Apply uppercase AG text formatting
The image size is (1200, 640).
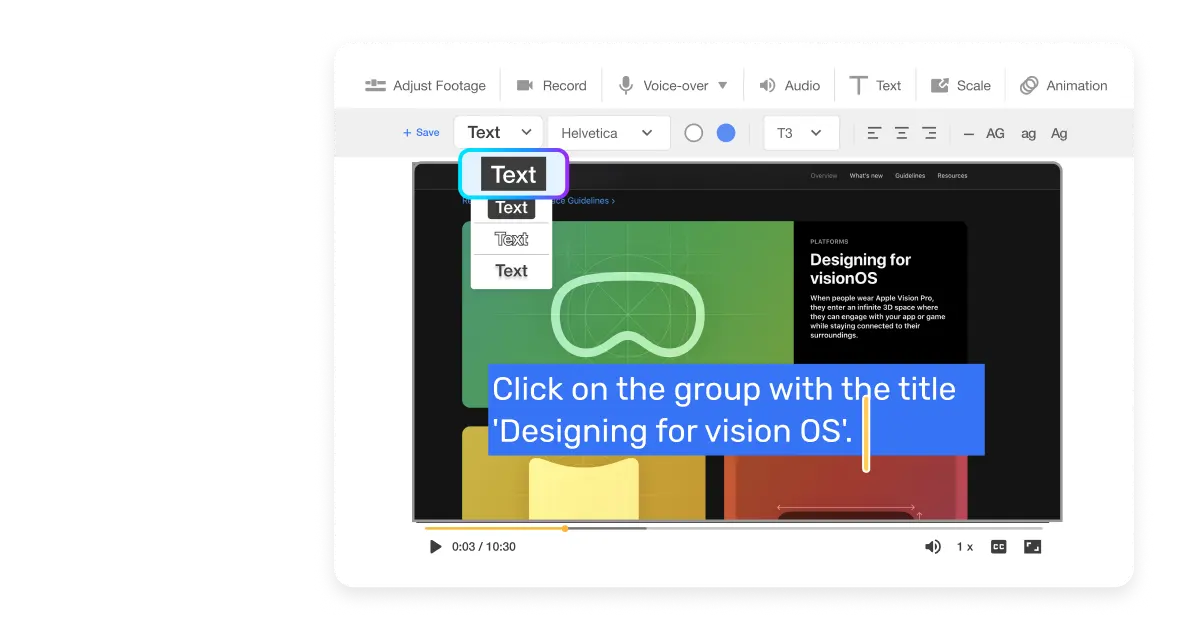[x=995, y=132]
